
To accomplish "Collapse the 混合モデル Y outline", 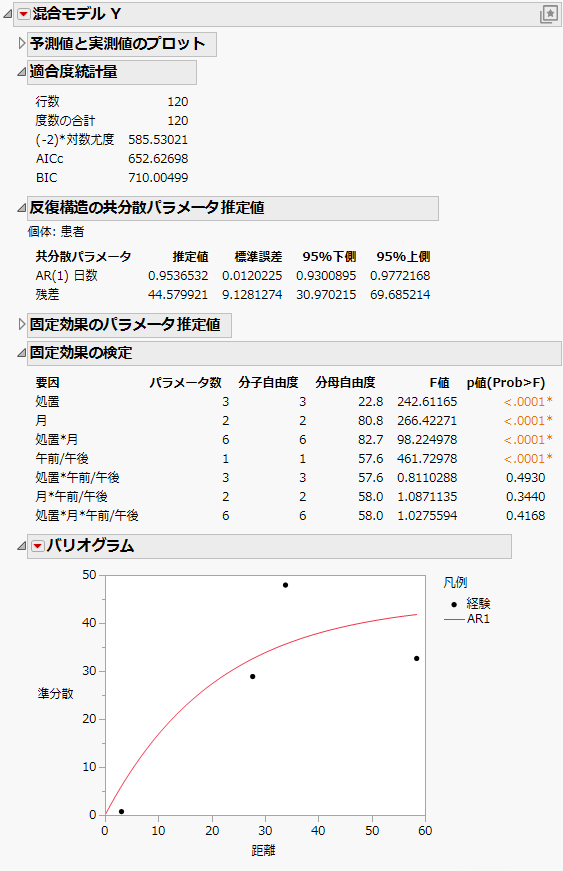I will (8, 14).
